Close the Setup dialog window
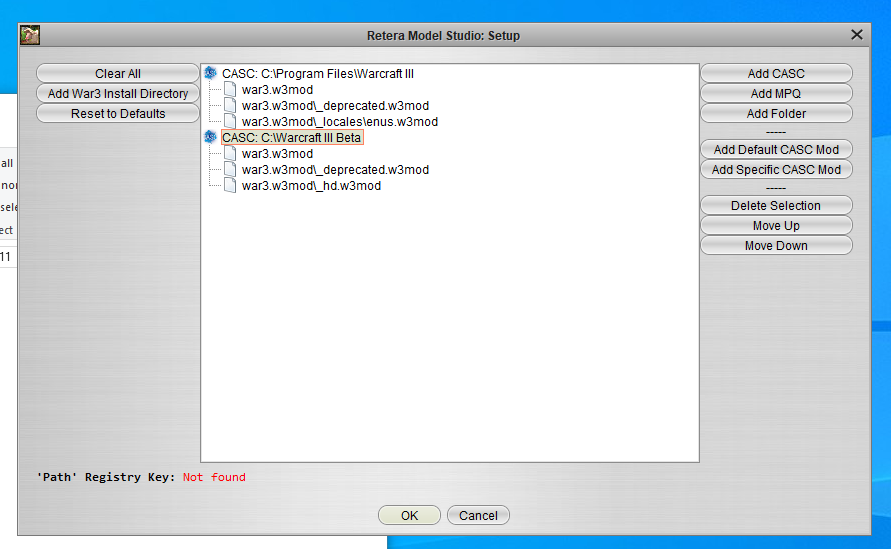Viewport: 891px width, 549px height. pos(857,35)
